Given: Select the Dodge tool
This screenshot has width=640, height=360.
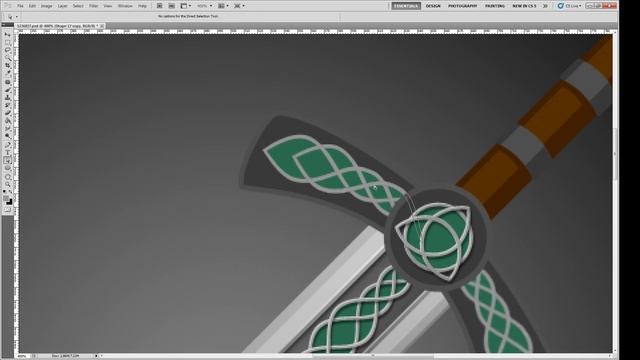Looking at the screenshot, I should coord(7,135).
